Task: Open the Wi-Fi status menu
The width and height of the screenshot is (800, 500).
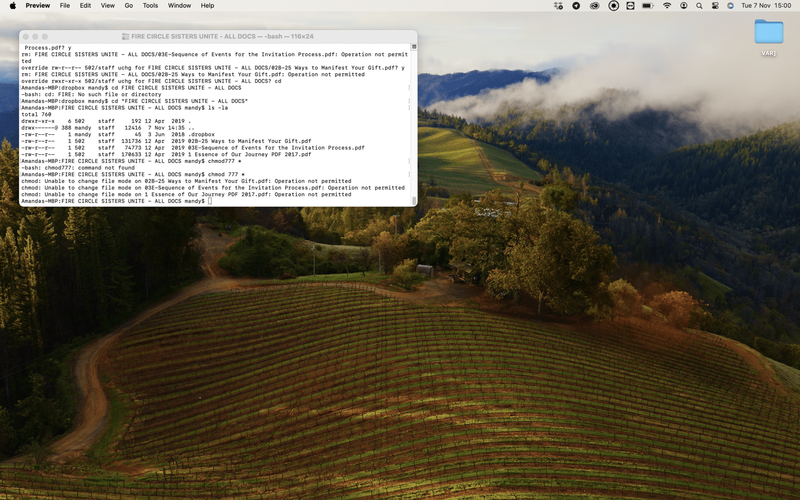Action: [667, 5]
